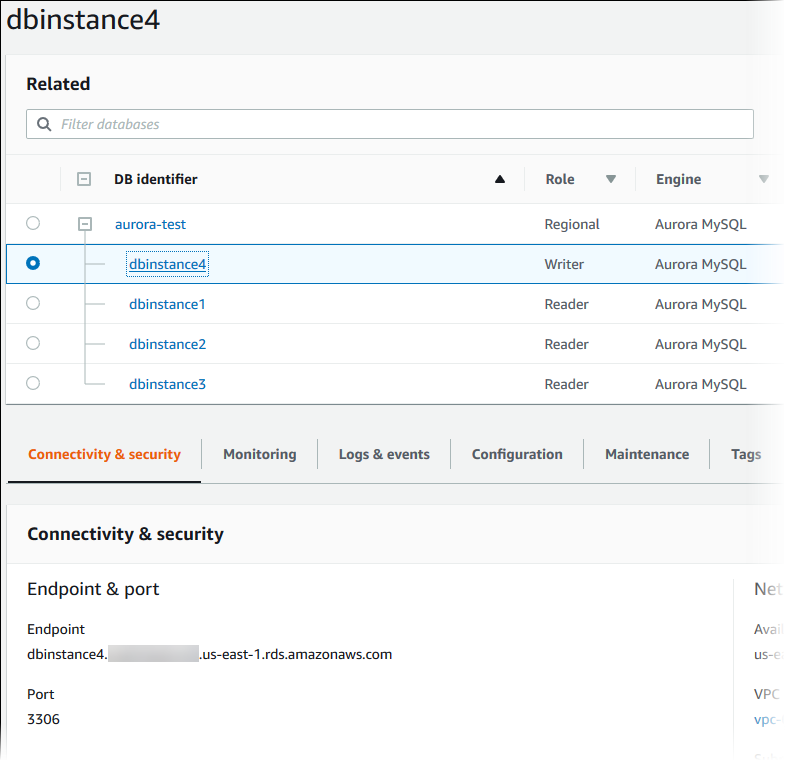This screenshot has width=785, height=761.
Task: Select the dbinstance2 radio button
Action: pos(33,344)
